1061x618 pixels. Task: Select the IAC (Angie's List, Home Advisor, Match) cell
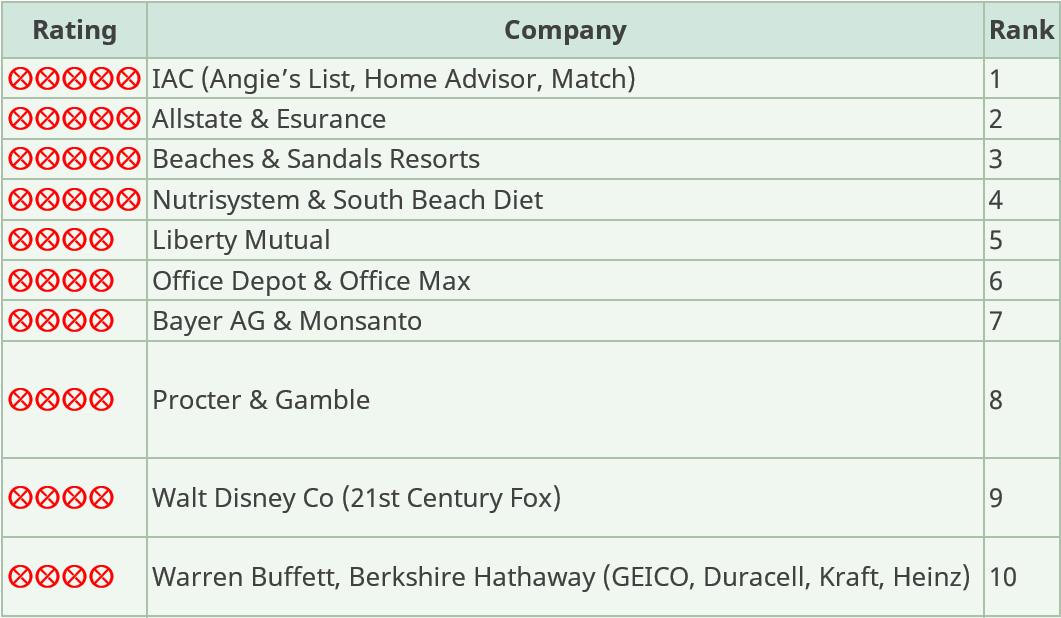click(x=393, y=79)
